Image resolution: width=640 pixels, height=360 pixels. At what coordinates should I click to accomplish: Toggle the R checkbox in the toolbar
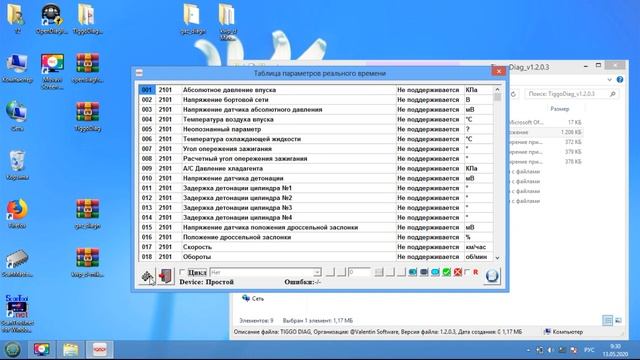click(467, 272)
